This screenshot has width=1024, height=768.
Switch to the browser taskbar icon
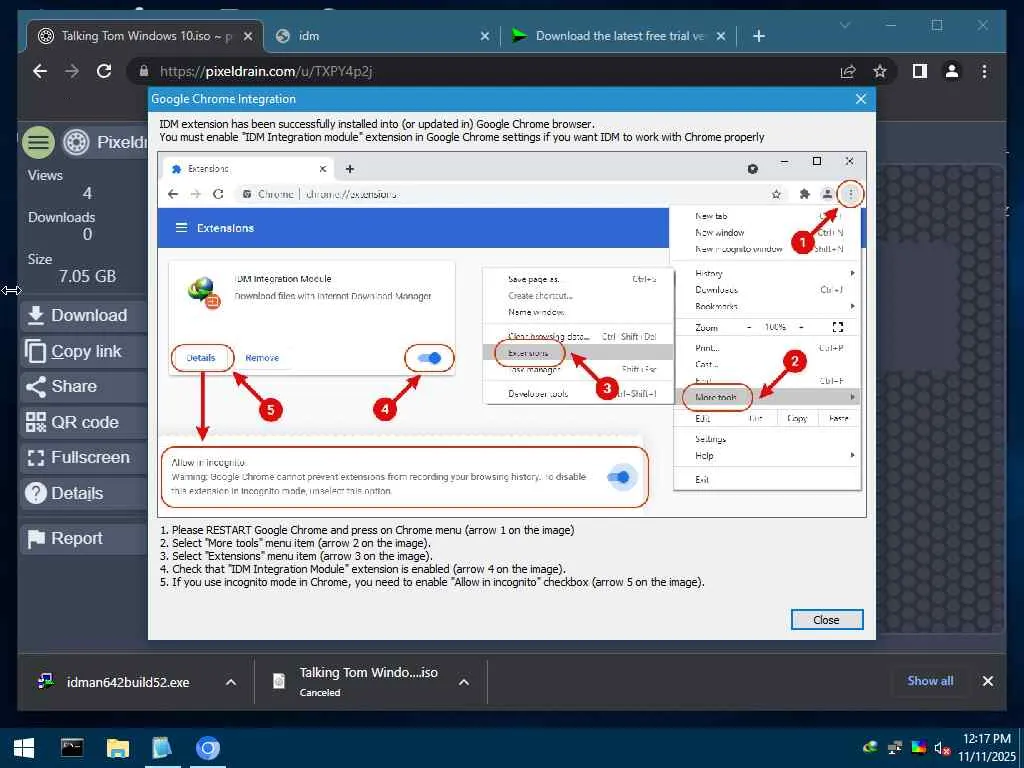point(208,748)
